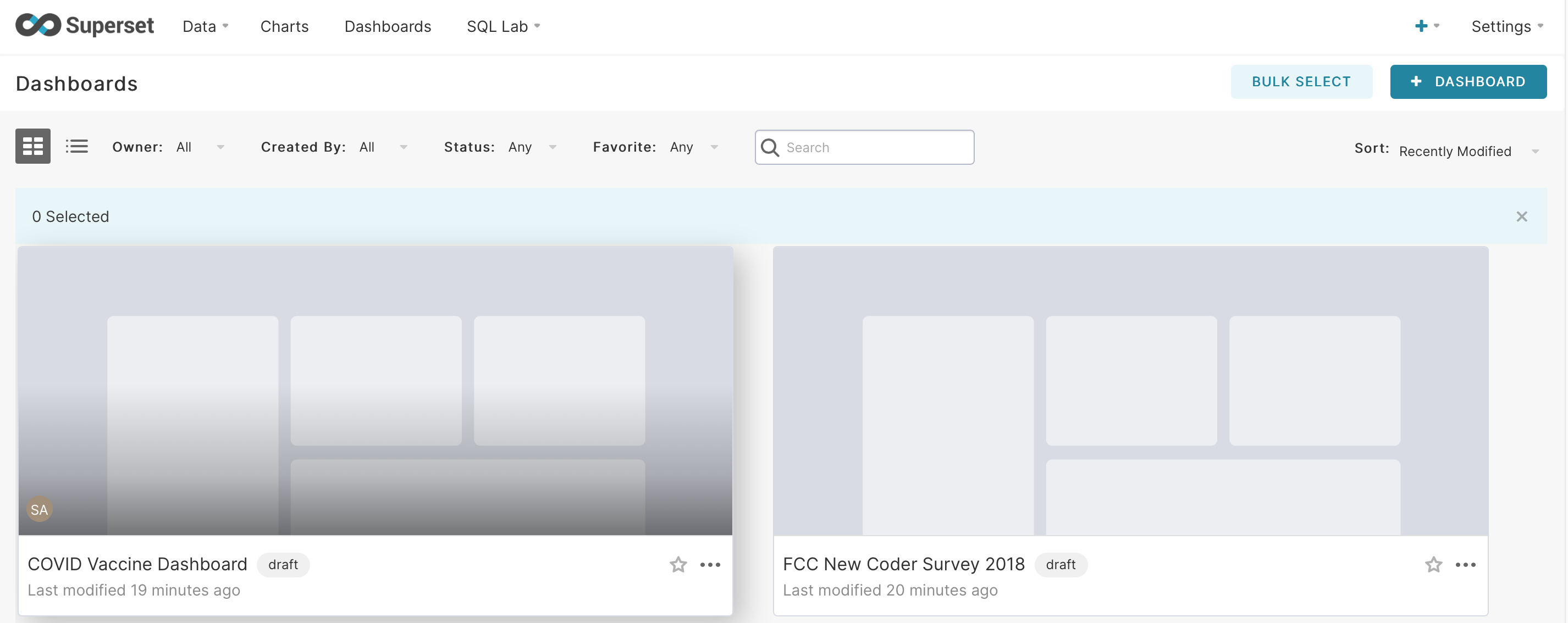Image resolution: width=1568 pixels, height=623 pixels.
Task: Click "Last modified 20 minutes ago" text
Action: [890, 590]
